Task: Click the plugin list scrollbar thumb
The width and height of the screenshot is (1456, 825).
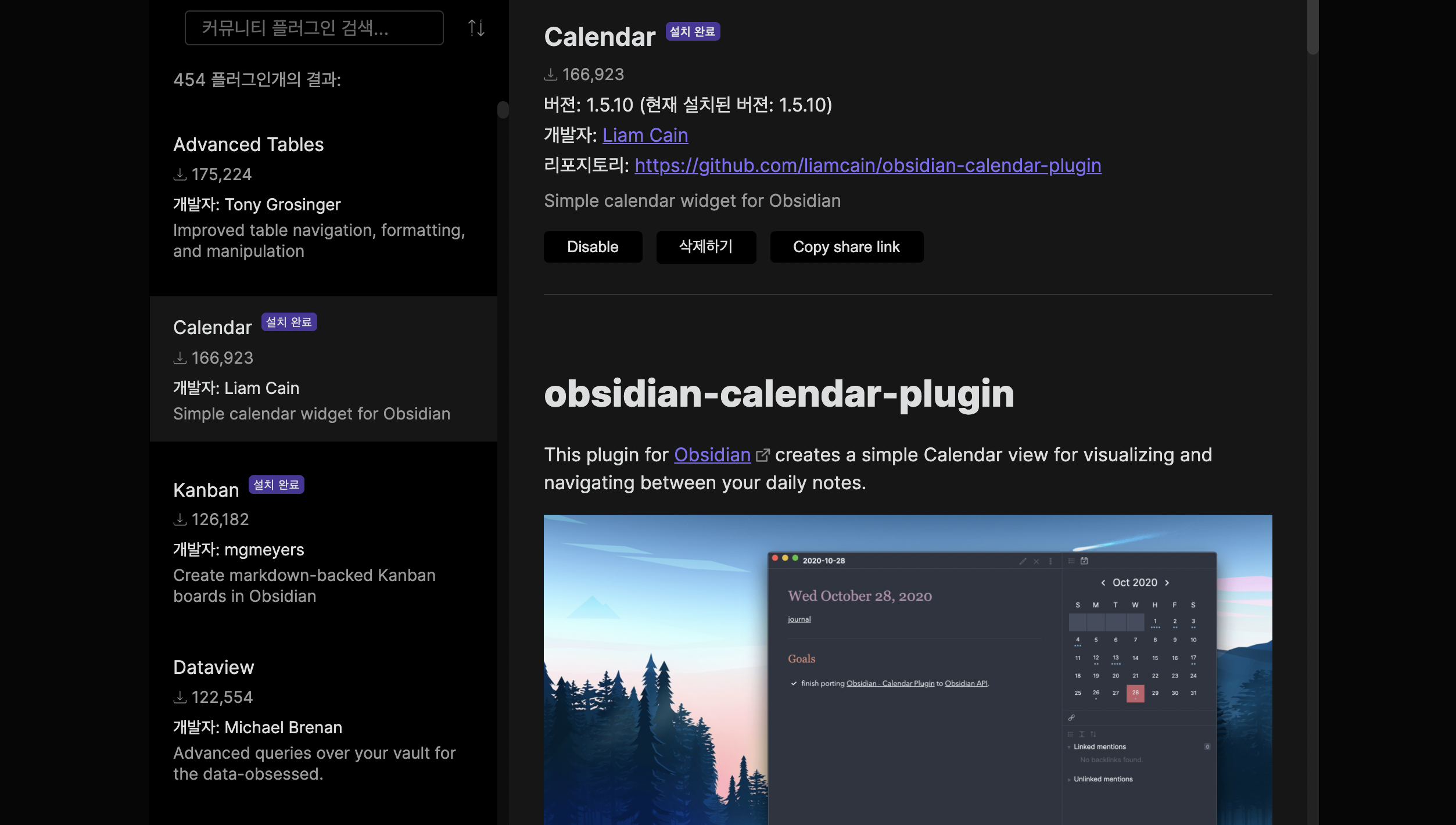Action: coord(503,110)
